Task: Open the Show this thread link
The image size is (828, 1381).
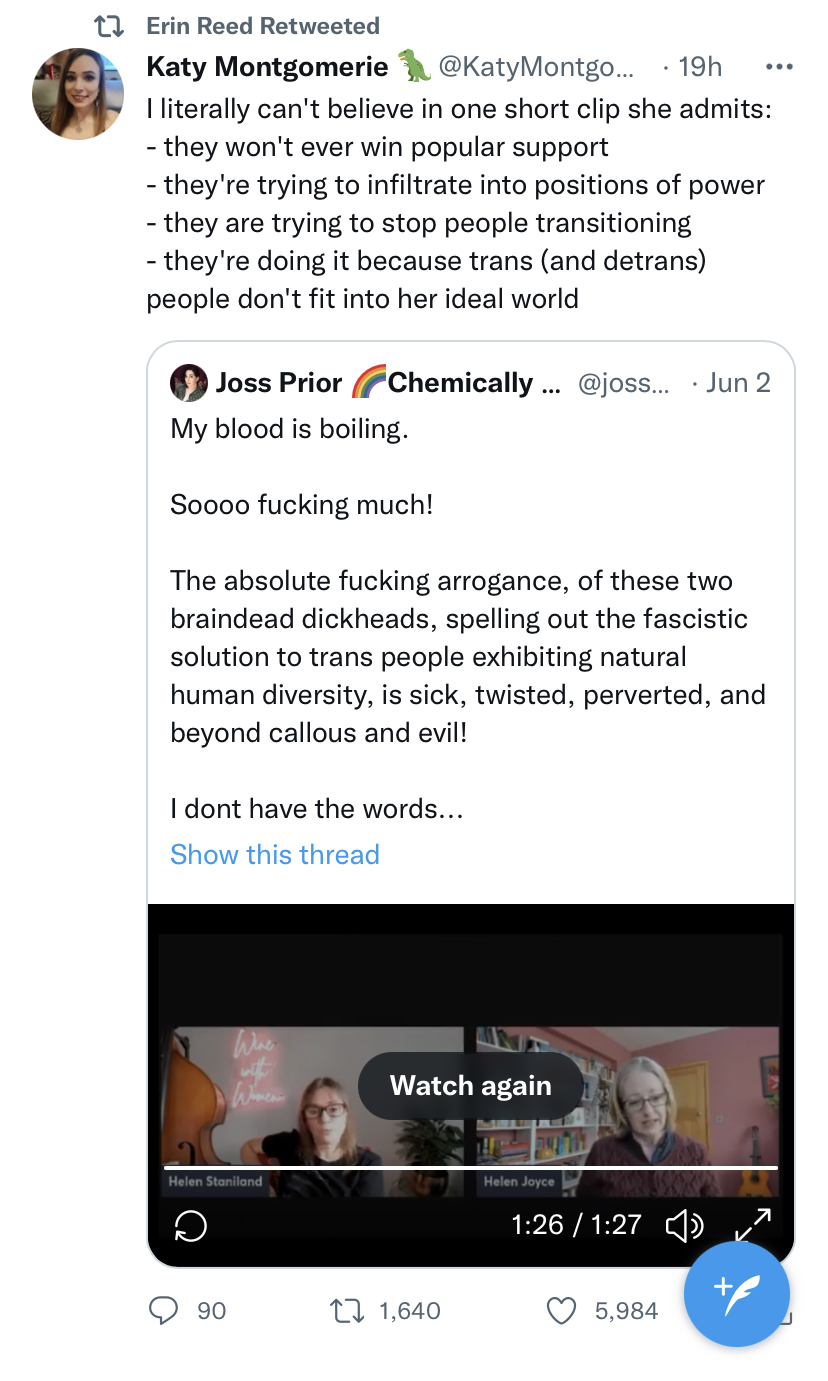Action: [x=275, y=854]
